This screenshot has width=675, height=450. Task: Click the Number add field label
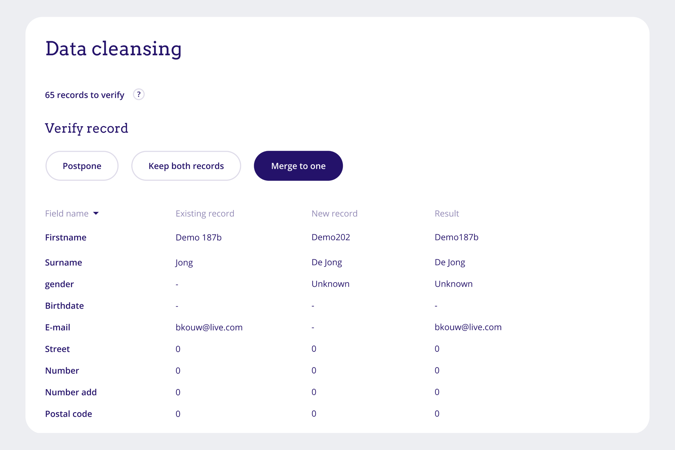tap(71, 392)
